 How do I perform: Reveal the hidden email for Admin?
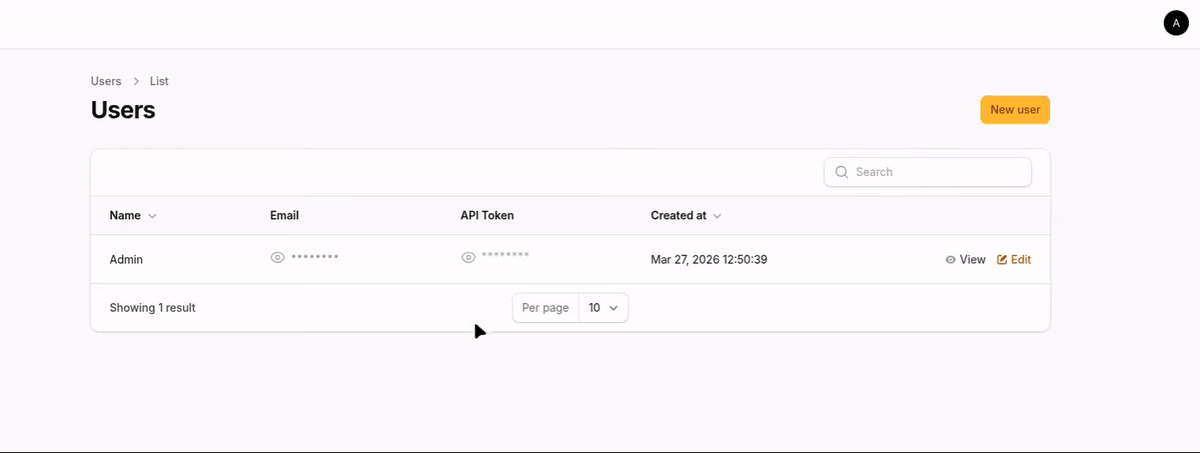coord(278,258)
